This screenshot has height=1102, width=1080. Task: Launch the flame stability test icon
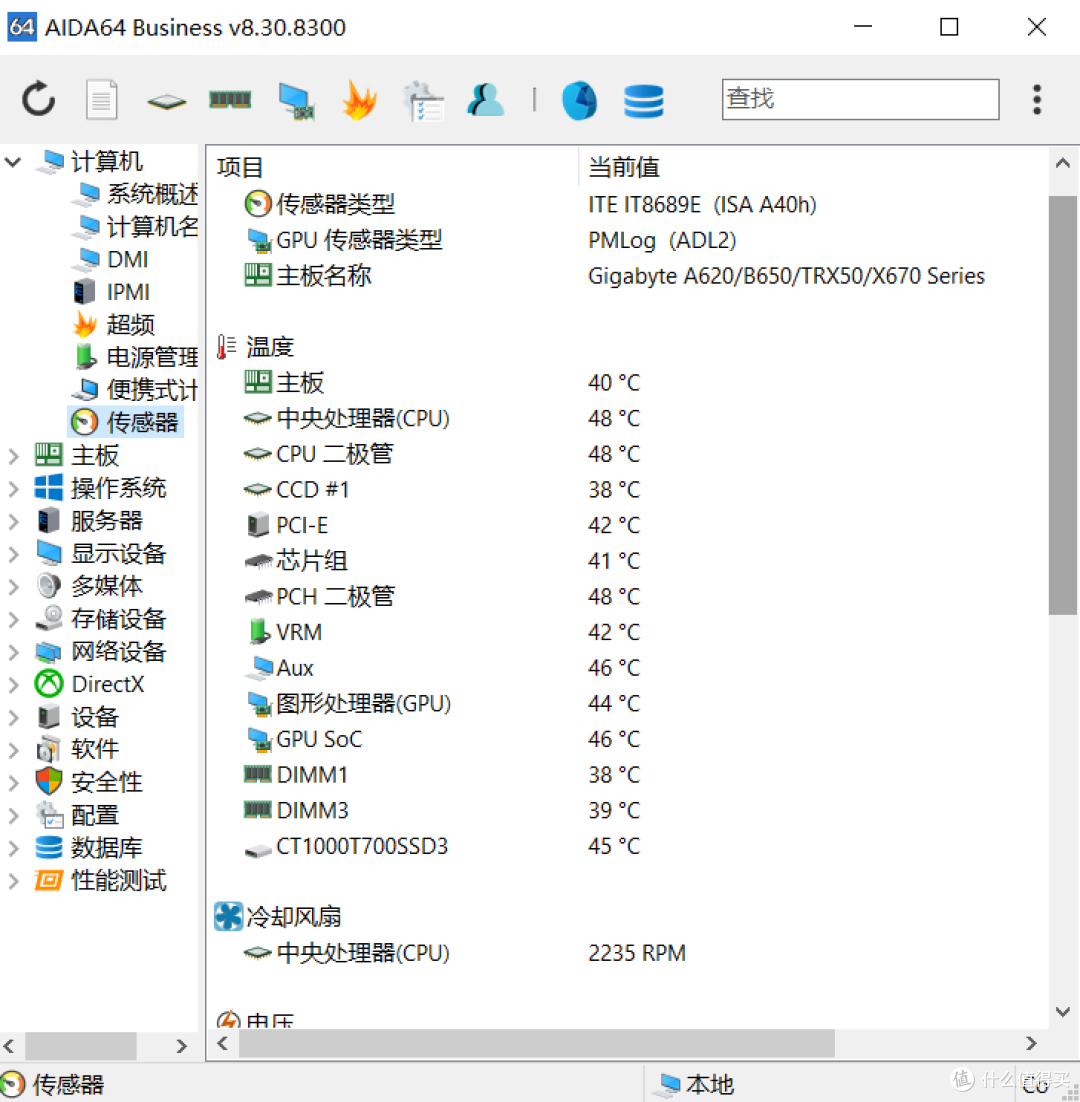point(359,100)
